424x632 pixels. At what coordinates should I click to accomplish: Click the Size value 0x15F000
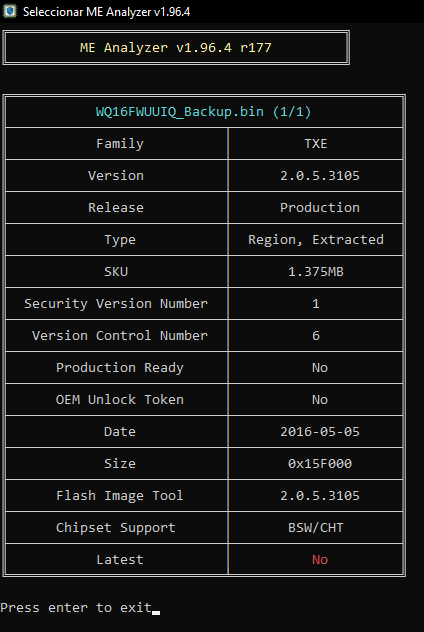(320, 464)
